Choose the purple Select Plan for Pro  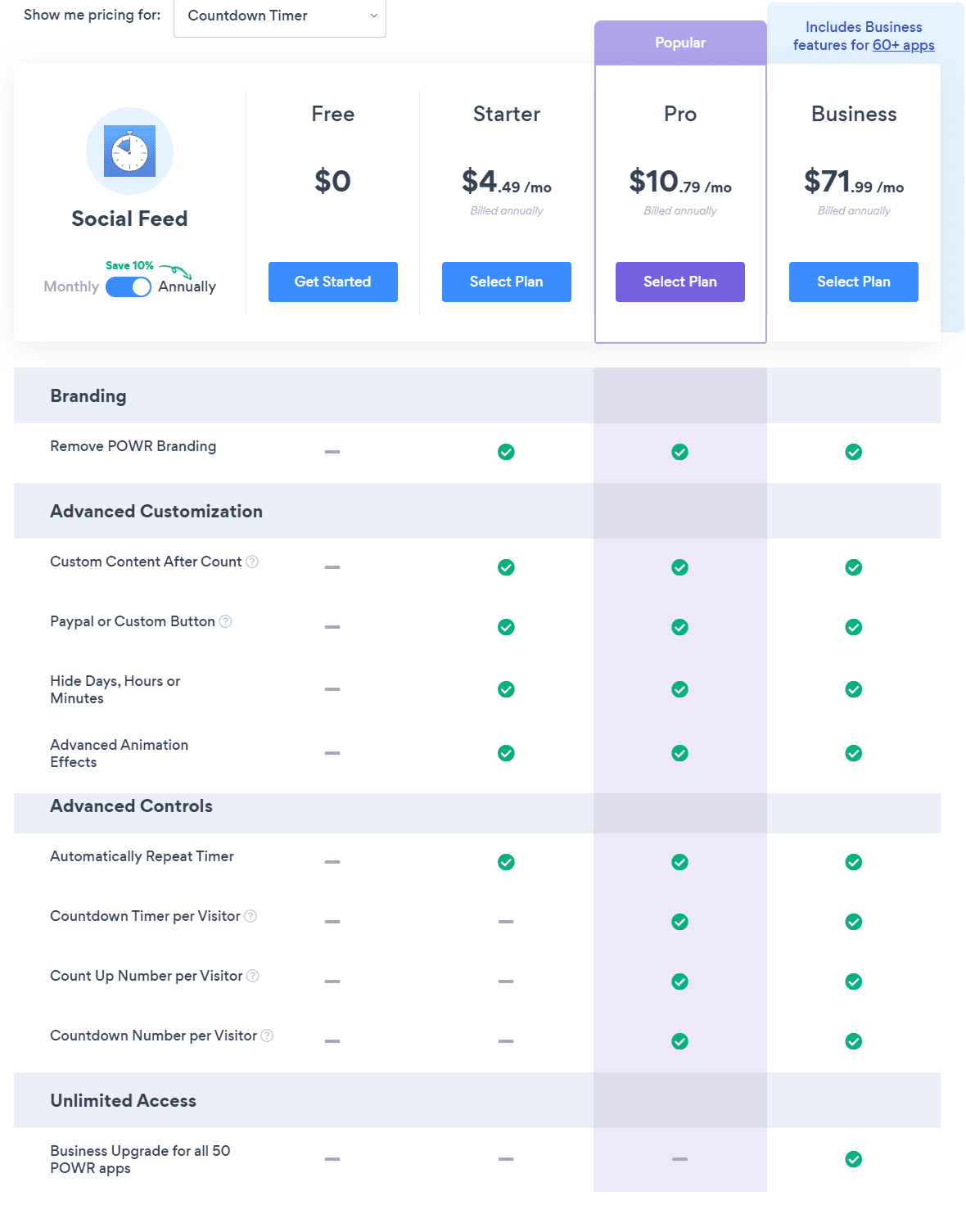pos(680,282)
